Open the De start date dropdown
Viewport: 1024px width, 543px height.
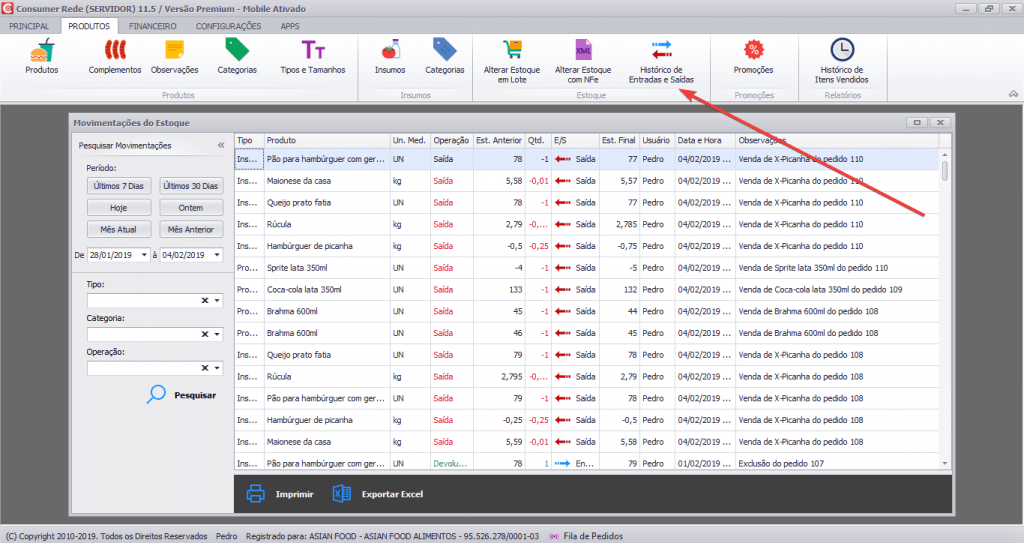[144, 255]
